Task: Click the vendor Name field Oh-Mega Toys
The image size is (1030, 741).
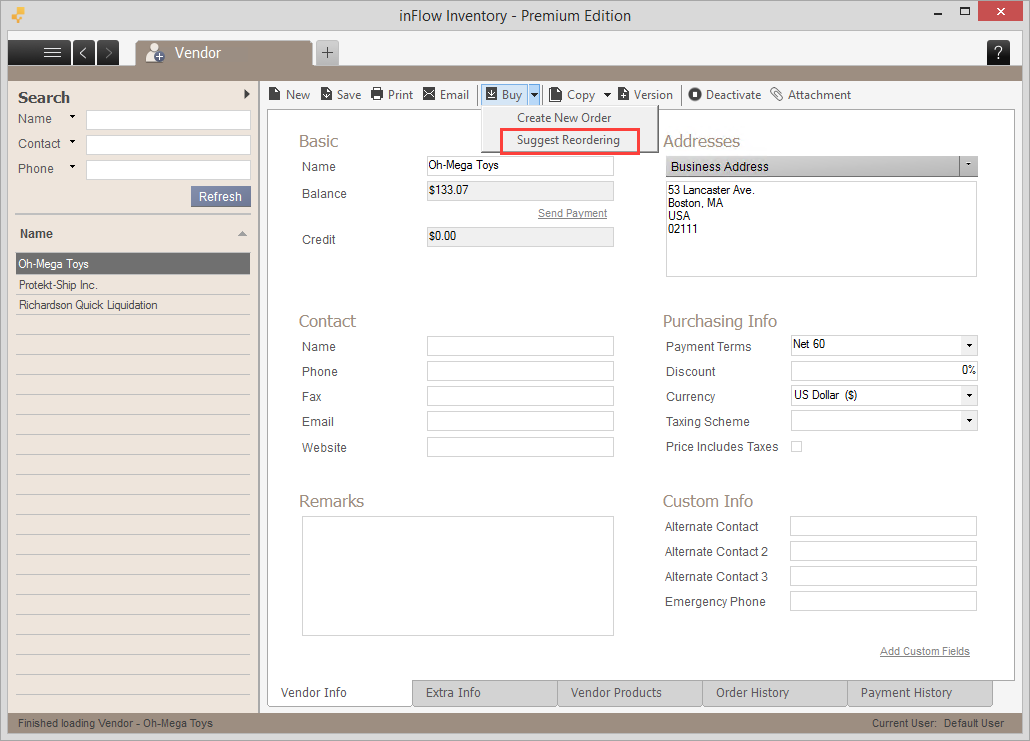Action: 520,166
